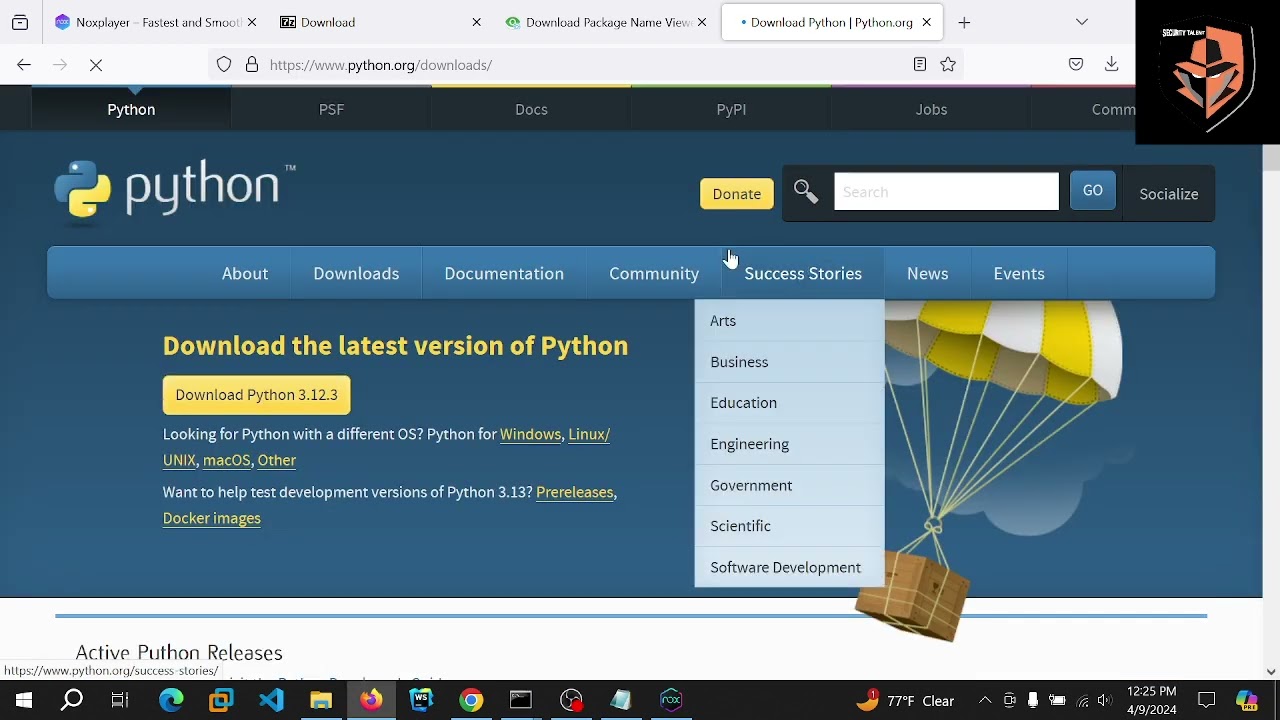List all tabs with the dropdown arrow
The image size is (1280, 720).
(x=1082, y=22)
